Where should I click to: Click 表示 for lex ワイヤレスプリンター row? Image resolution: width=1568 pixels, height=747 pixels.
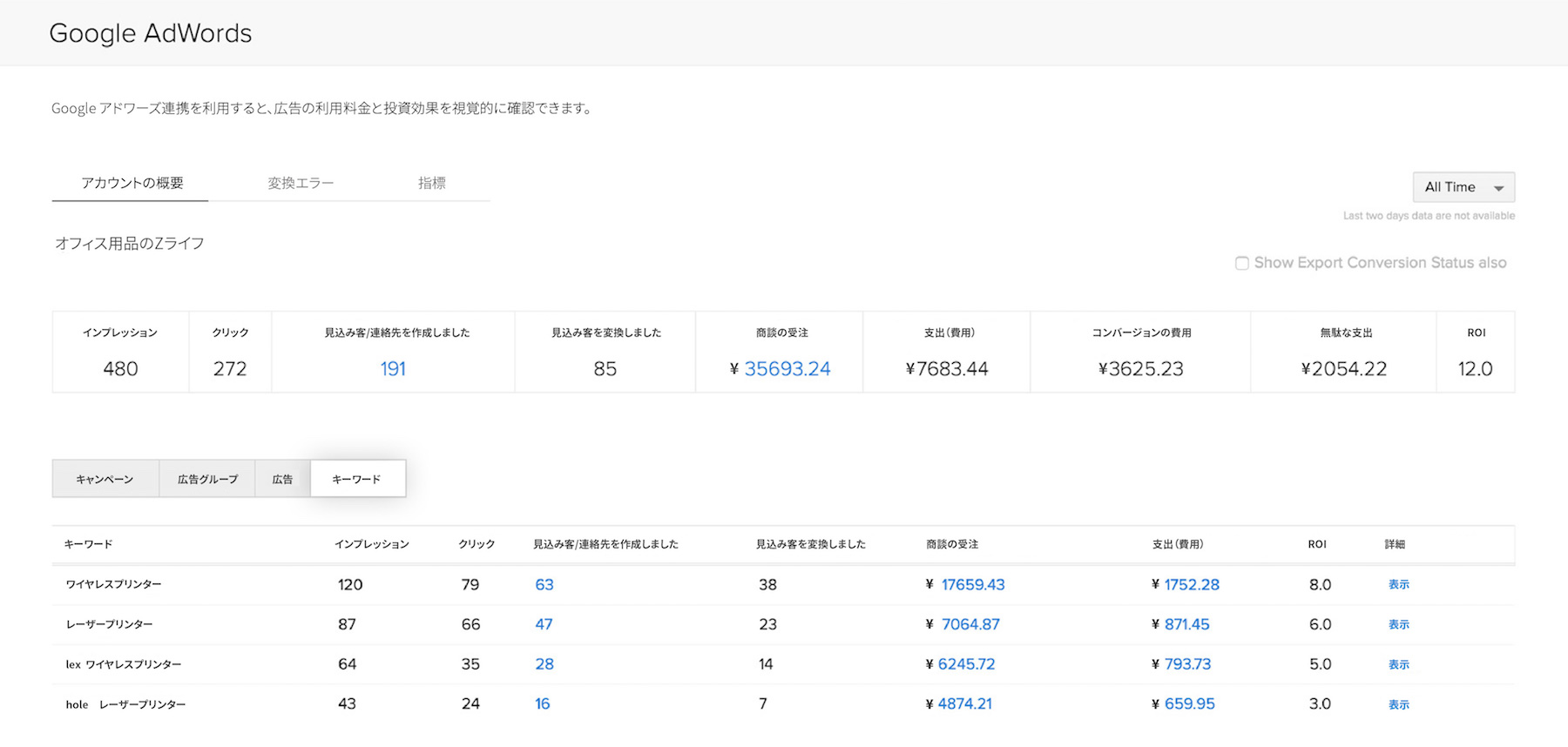(1399, 664)
